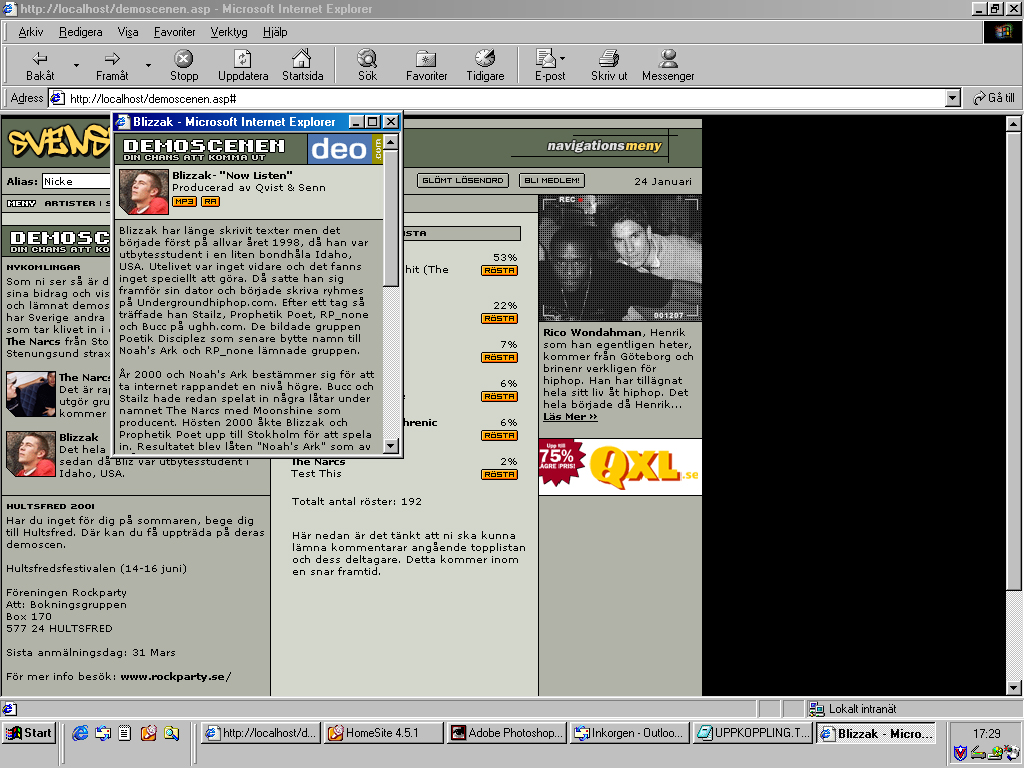Click popup scrollbar up arrow
The width and height of the screenshot is (1024, 768).
[x=391, y=142]
